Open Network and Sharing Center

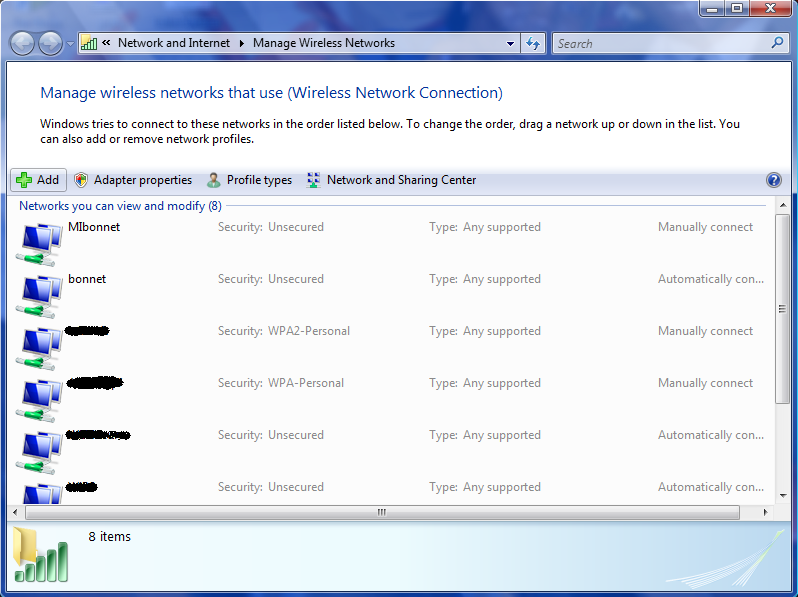pyautogui.click(x=391, y=180)
